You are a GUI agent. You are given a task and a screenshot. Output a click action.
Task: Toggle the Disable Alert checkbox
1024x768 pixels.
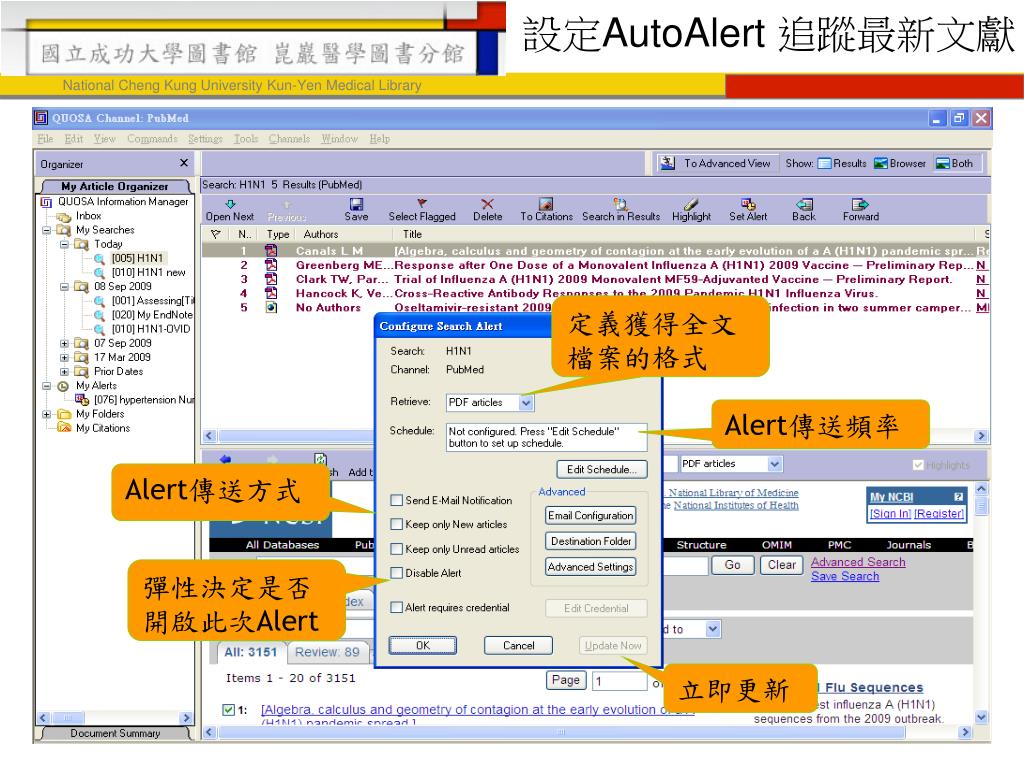pos(396,573)
